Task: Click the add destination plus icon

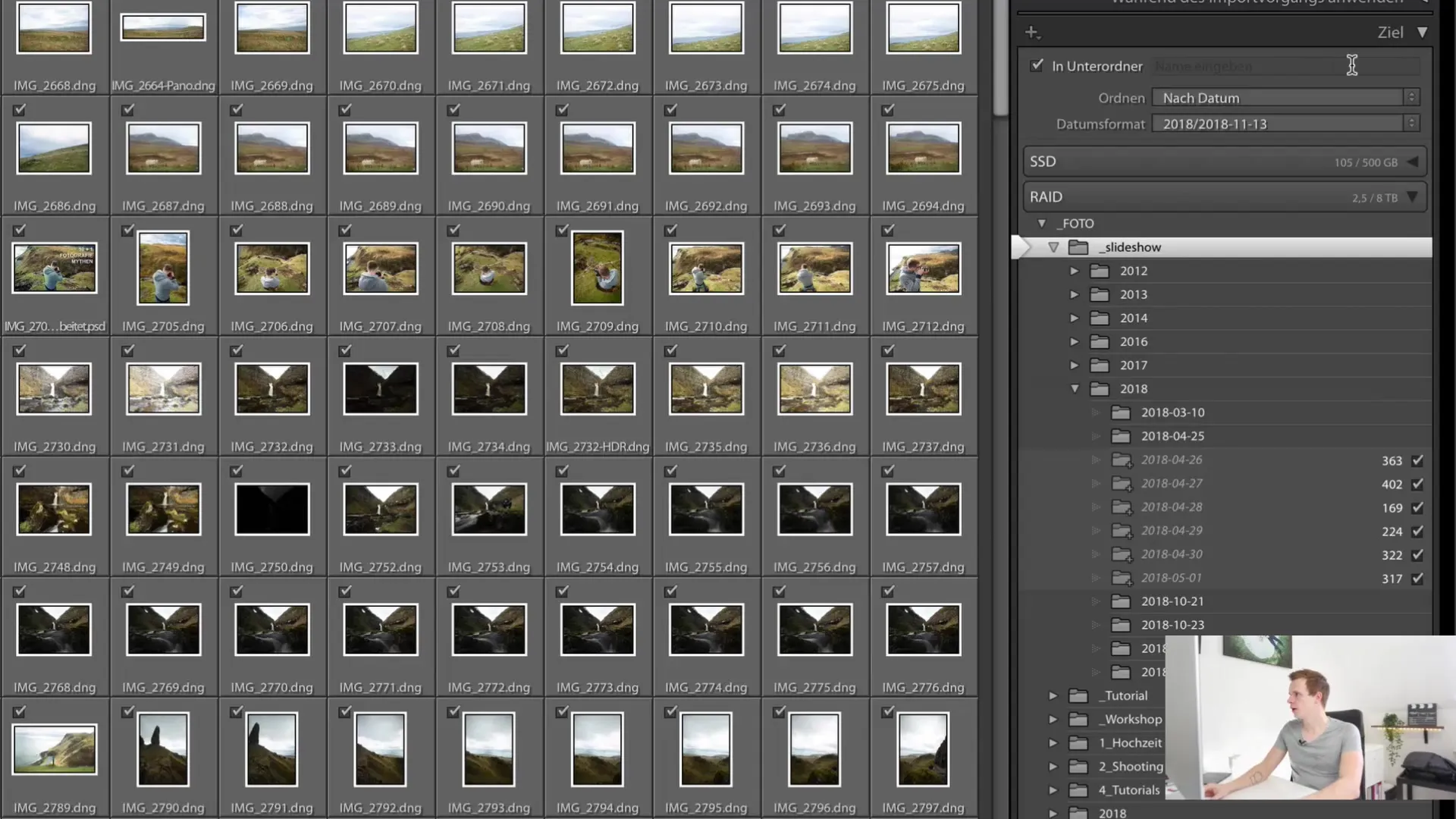Action: (1032, 31)
